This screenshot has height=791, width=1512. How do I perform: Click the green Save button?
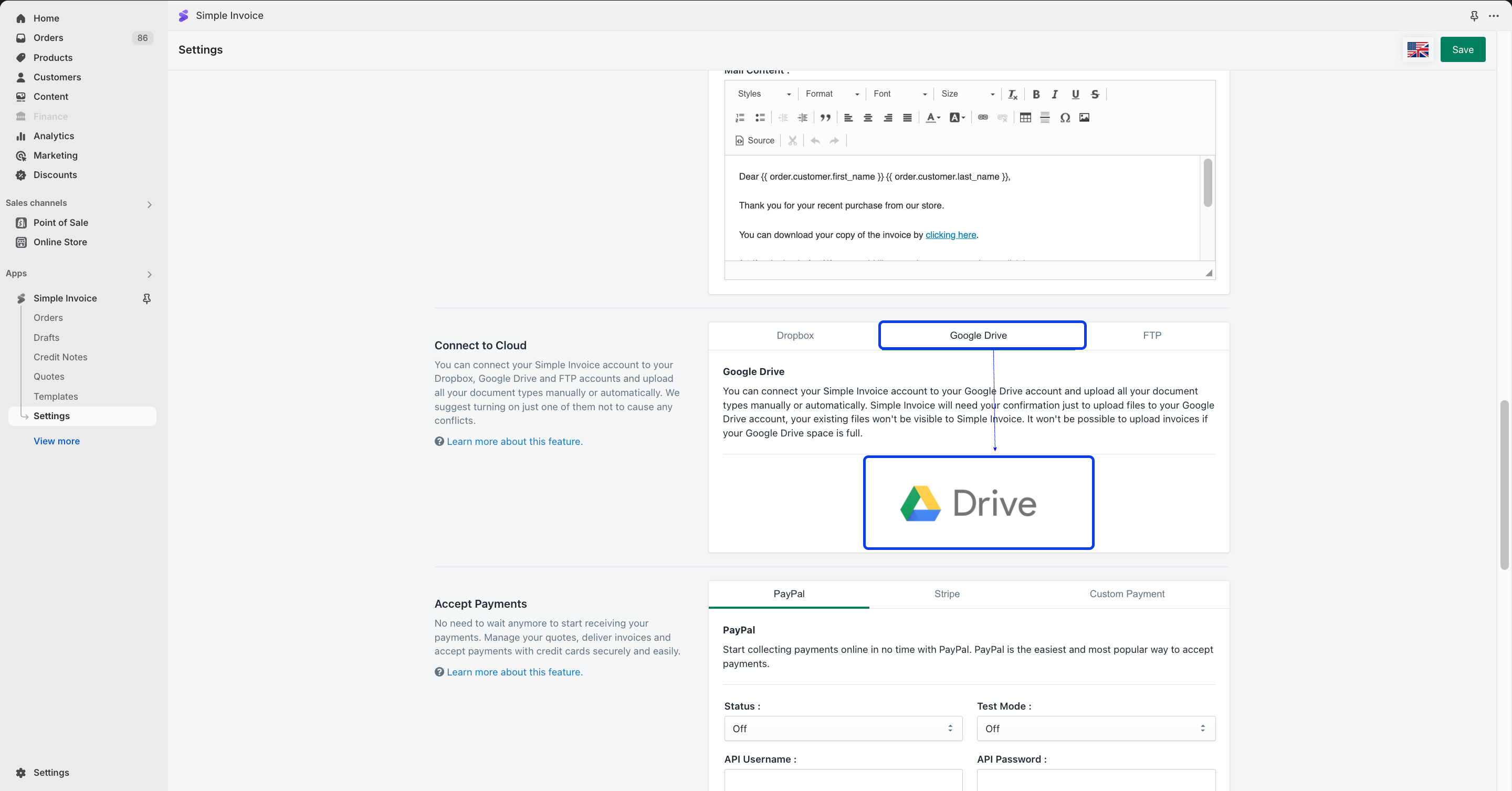click(1462, 49)
